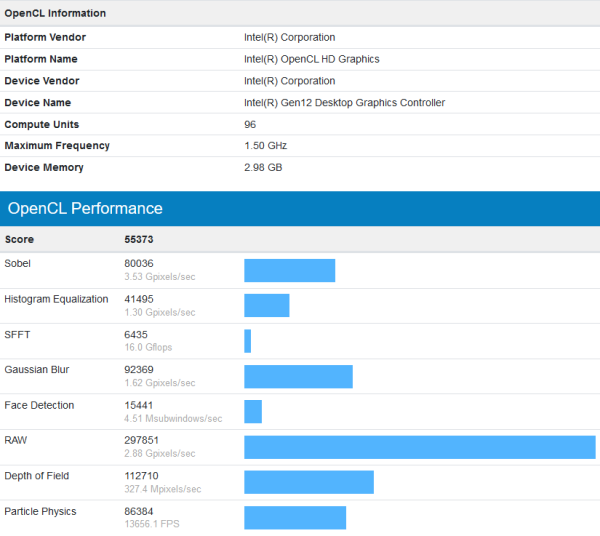Click the overall score 55373
This screenshot has width=600, height=536.
point(139,239)
